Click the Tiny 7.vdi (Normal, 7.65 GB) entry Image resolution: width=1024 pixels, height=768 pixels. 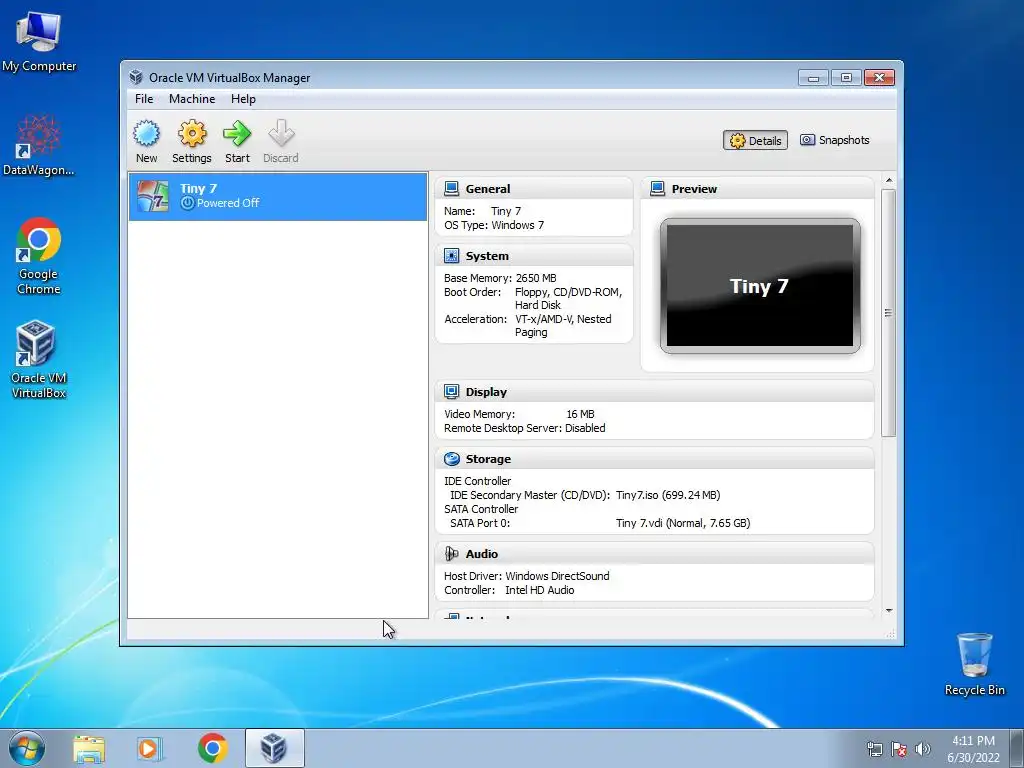tap(683, 523)
